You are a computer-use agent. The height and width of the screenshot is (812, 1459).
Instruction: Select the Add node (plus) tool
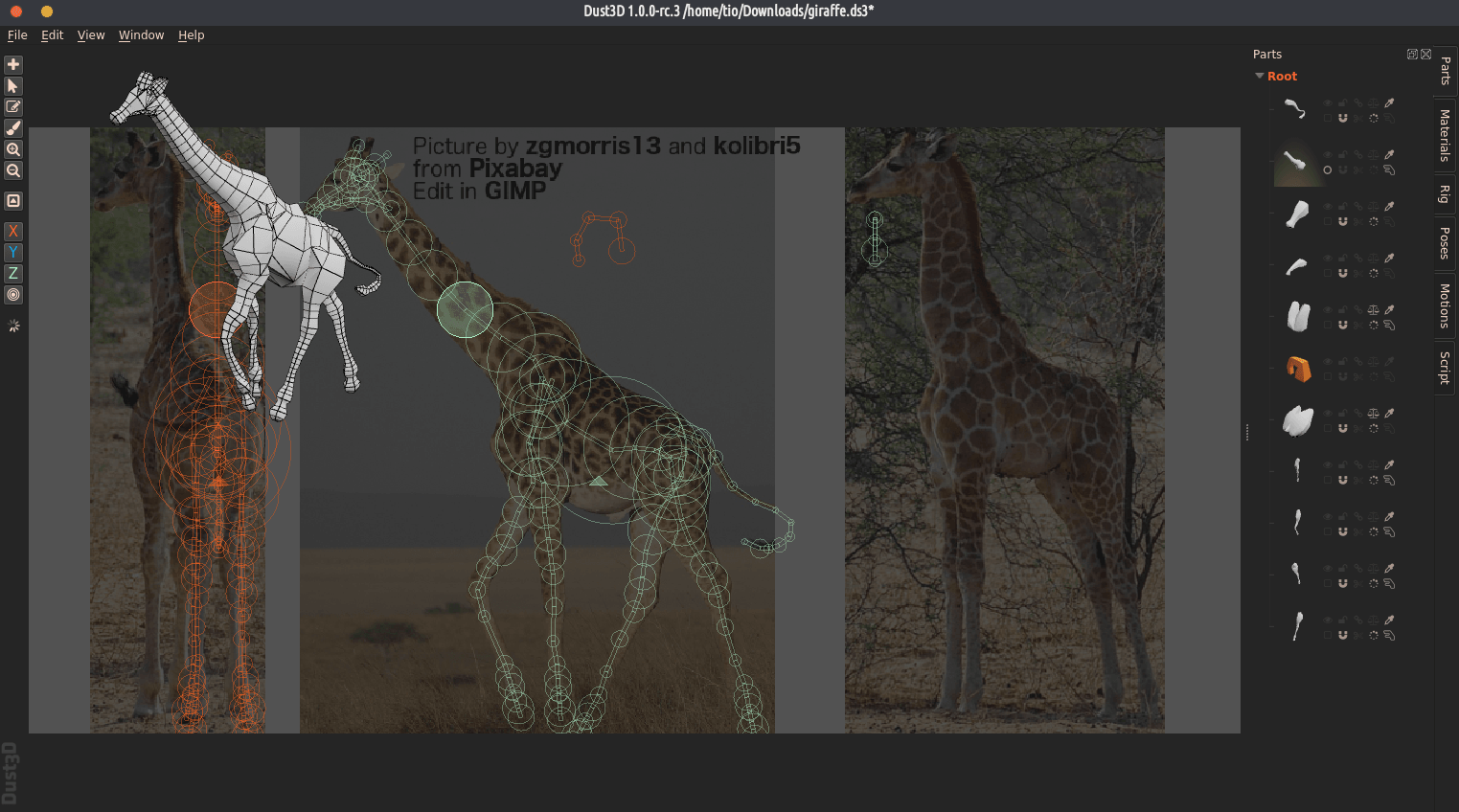coord(13,64)
